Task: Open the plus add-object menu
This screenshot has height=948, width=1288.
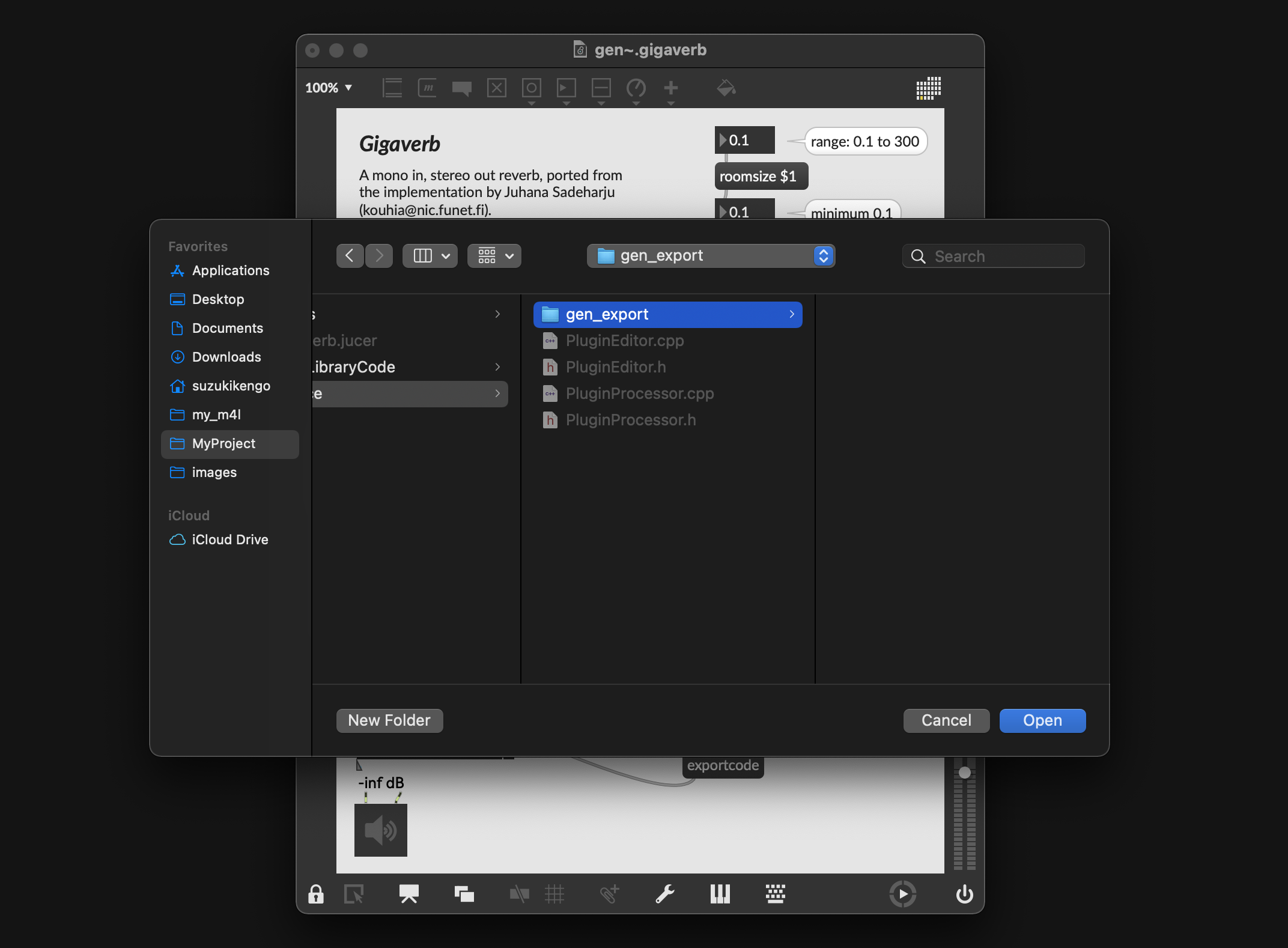Action: [671, 88]
